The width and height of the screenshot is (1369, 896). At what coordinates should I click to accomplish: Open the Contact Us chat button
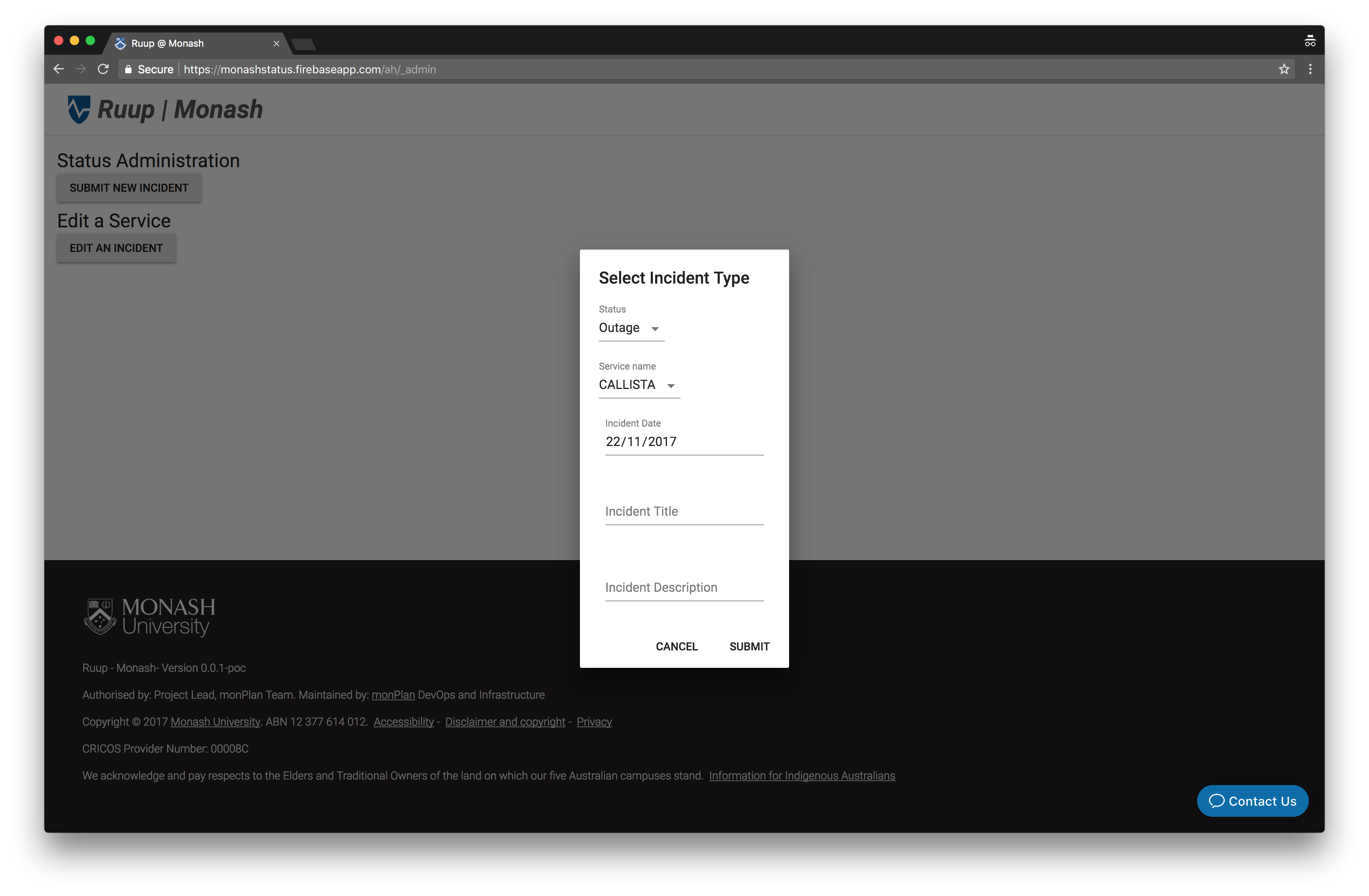tap(1252, 801)
